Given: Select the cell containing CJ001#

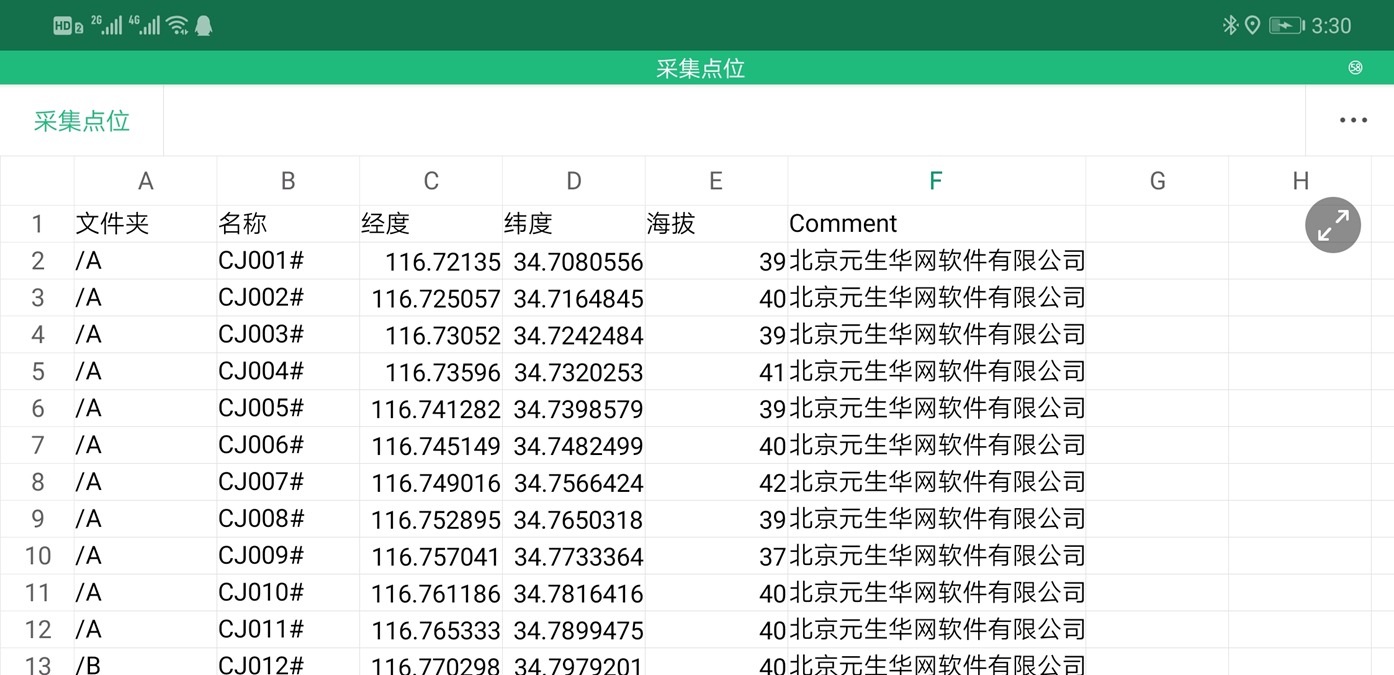Looking at the screenshot, I should 288,261.
